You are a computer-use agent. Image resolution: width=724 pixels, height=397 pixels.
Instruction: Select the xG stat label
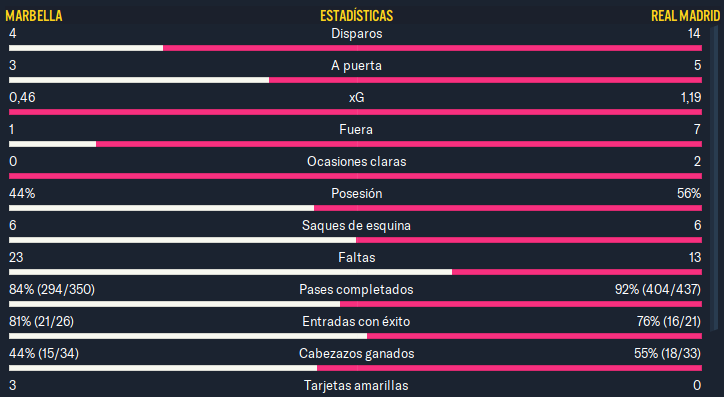356,97
